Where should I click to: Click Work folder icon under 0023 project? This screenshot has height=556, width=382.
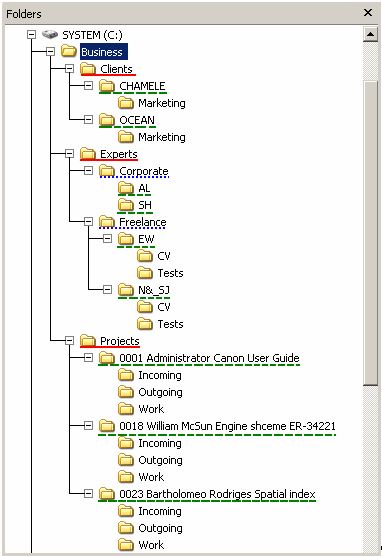126,544
